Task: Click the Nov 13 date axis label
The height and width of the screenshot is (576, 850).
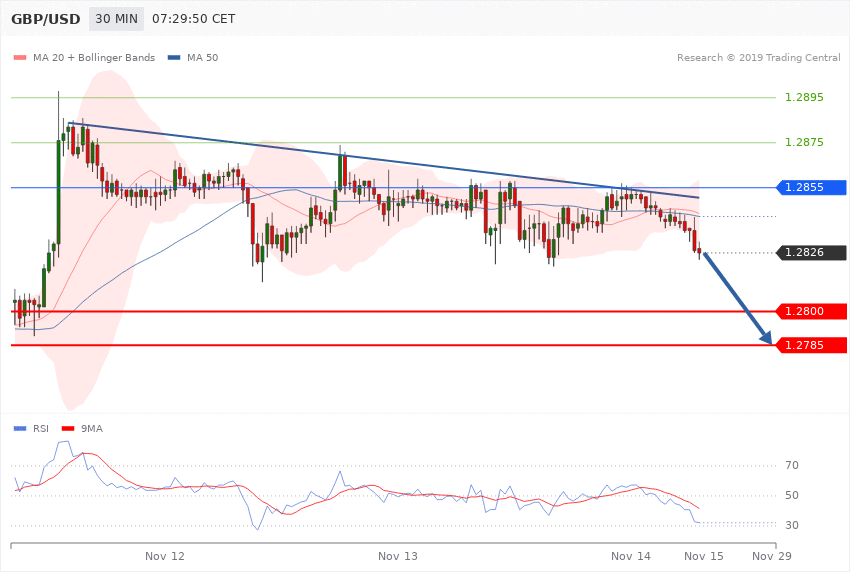Action: coord(398,556)
